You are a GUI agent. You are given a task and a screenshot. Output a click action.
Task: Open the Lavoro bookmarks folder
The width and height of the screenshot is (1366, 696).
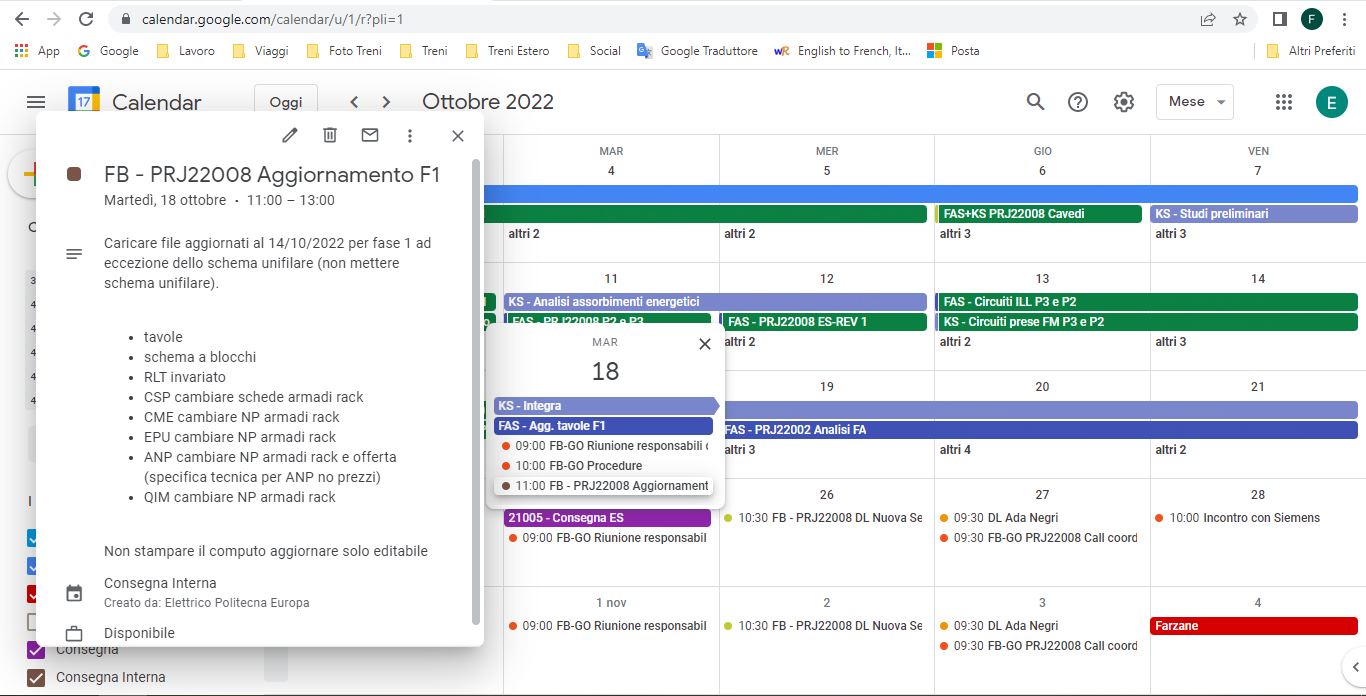click(185, 51)
